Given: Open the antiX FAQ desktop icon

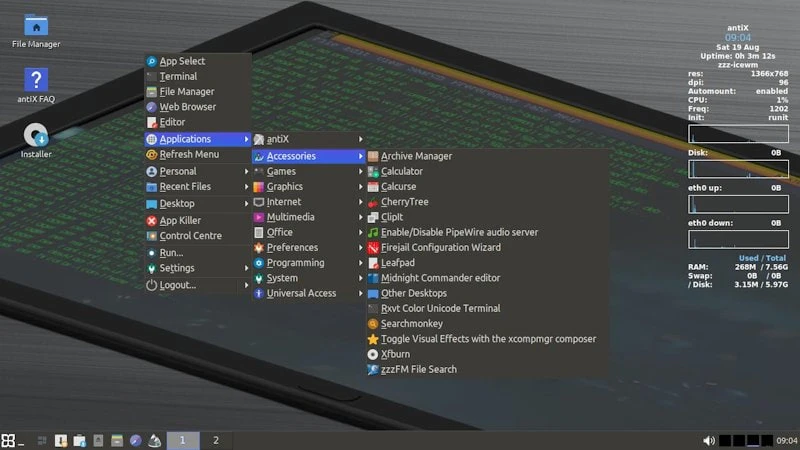Looking at the screenshot, I should 36,86.
